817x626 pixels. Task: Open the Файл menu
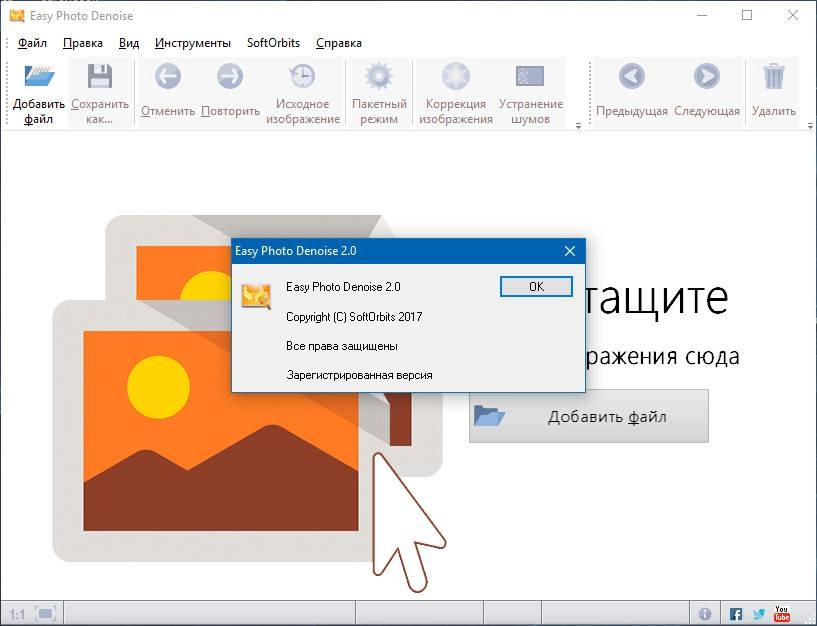click(32, 43)
